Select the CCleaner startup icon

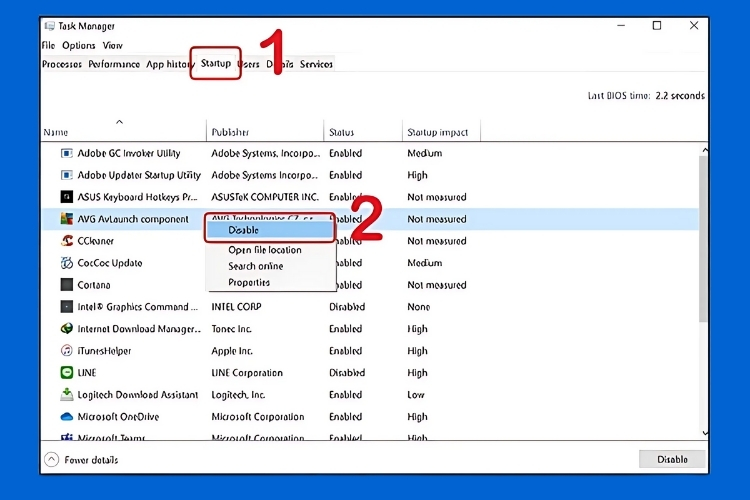[67, 241]
